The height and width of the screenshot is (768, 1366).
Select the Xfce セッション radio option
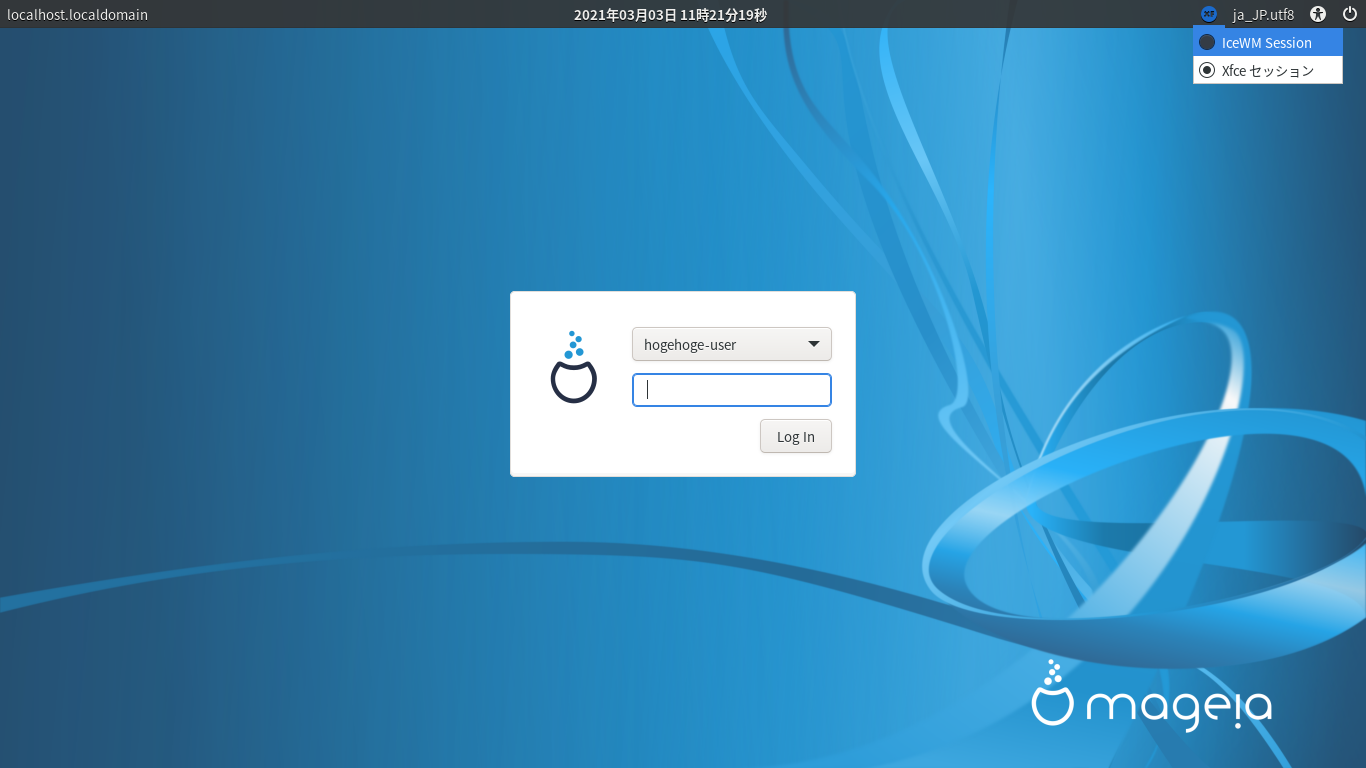[x=1268, y=70]
